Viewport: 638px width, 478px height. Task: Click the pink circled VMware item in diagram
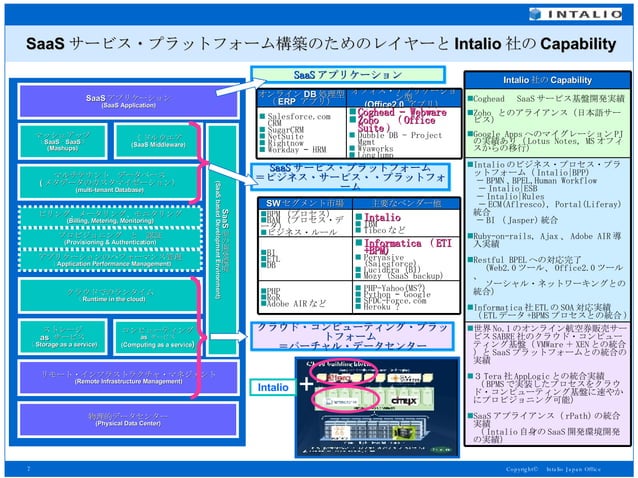point(345,399)
